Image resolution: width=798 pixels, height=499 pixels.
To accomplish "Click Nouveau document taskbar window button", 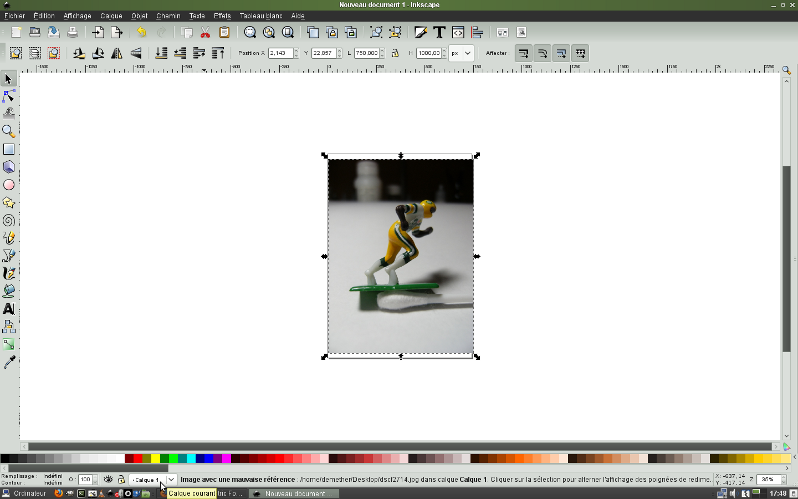I will (294, 493).
